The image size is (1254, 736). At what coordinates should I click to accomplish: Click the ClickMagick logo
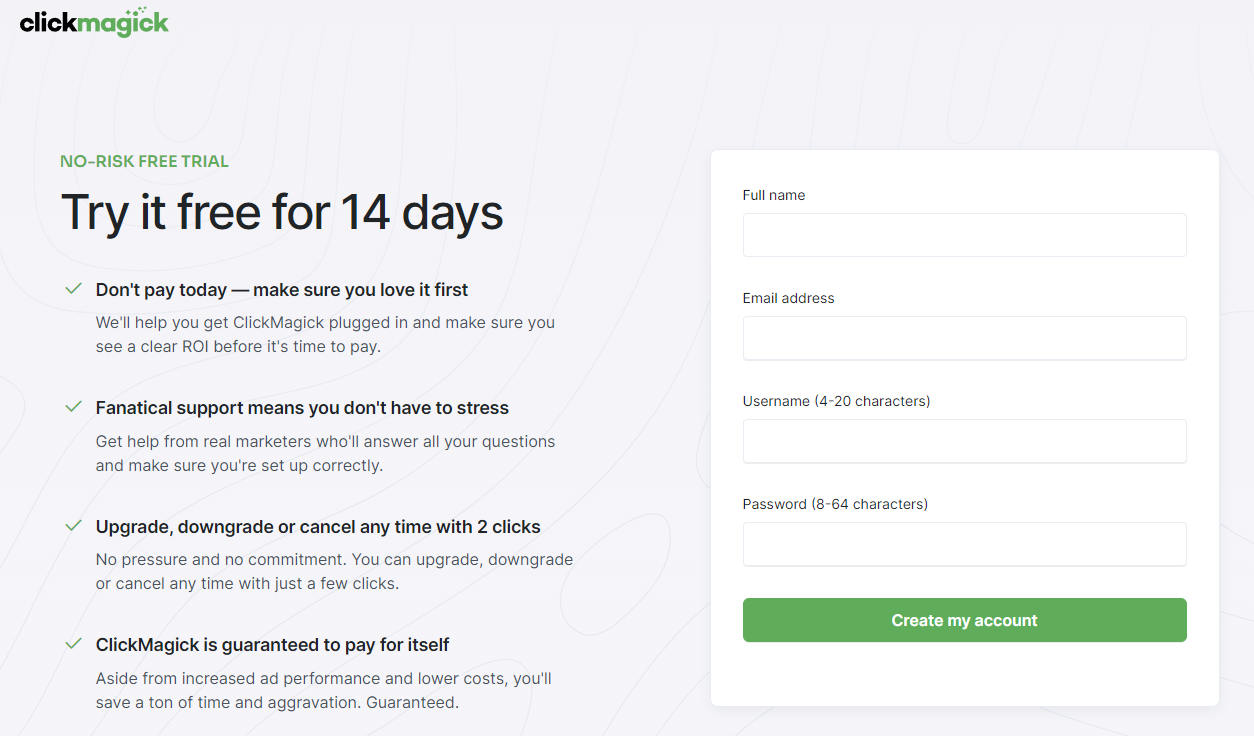point(95,21)
